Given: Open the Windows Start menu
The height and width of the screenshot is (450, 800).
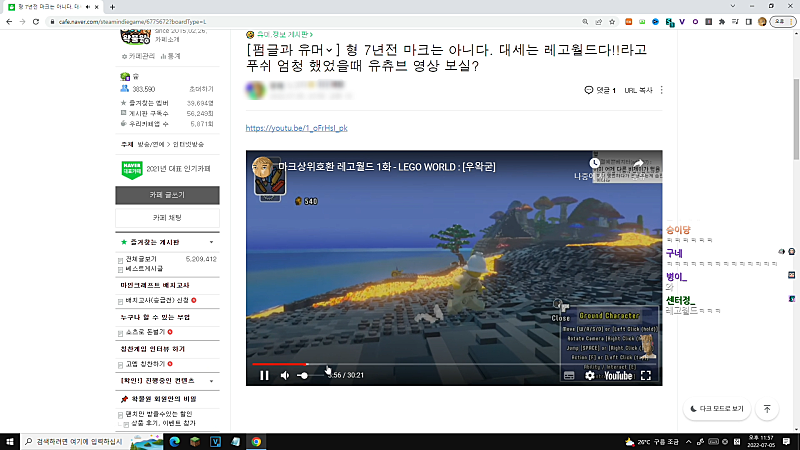Looking at the screenshot, I should click(10, 442).
